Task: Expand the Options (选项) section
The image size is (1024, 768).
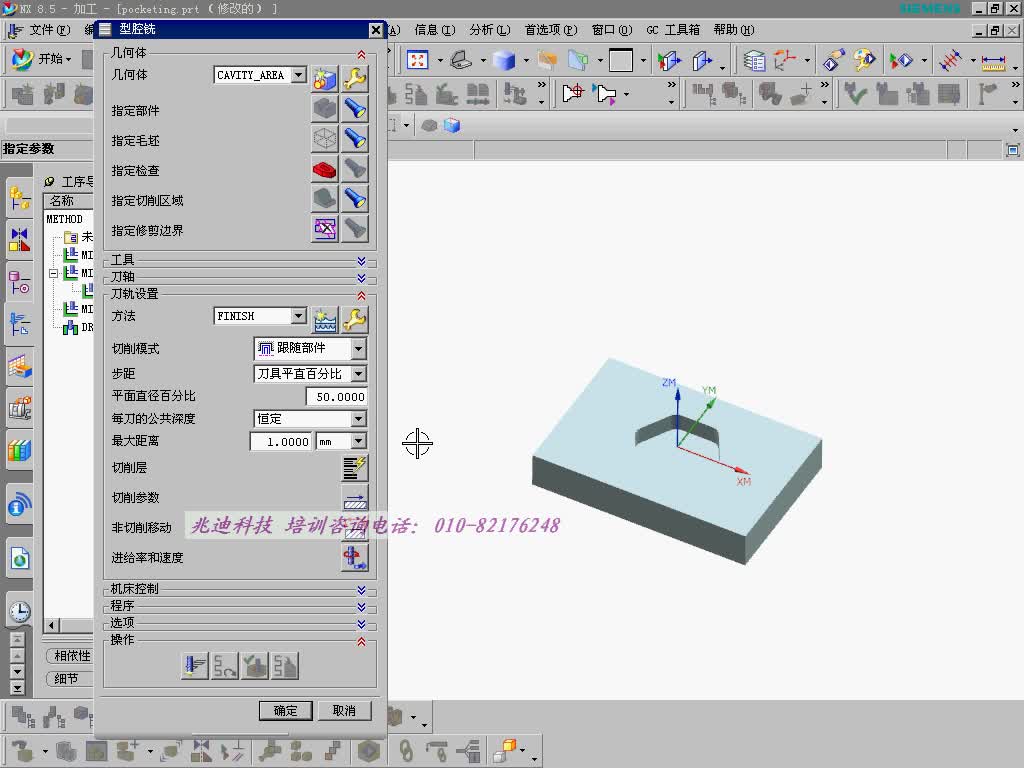Action: [x=361, y=624]
